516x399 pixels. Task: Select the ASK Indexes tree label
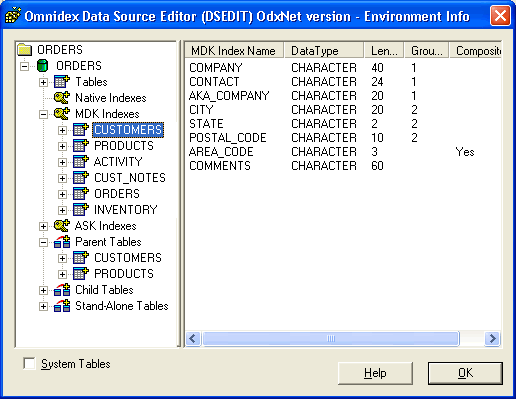105,226
